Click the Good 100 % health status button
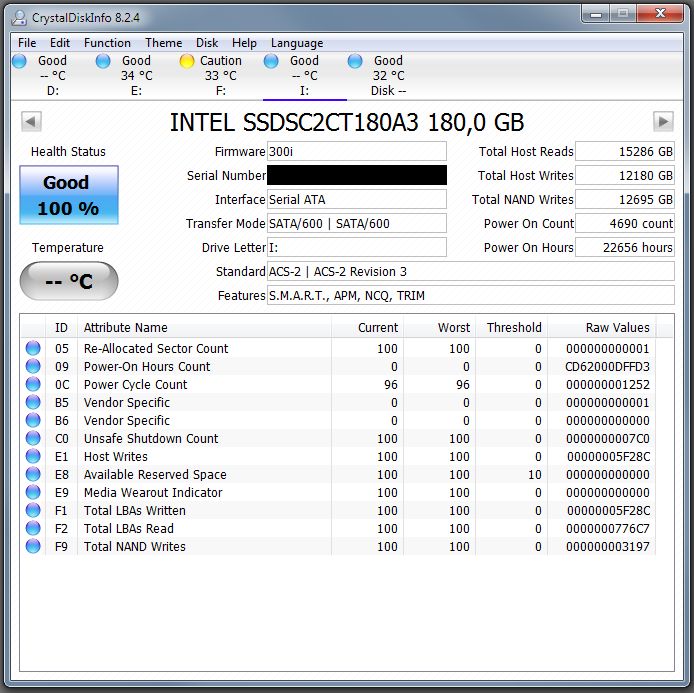The image size is (694, 693). [x=69, y=195]
